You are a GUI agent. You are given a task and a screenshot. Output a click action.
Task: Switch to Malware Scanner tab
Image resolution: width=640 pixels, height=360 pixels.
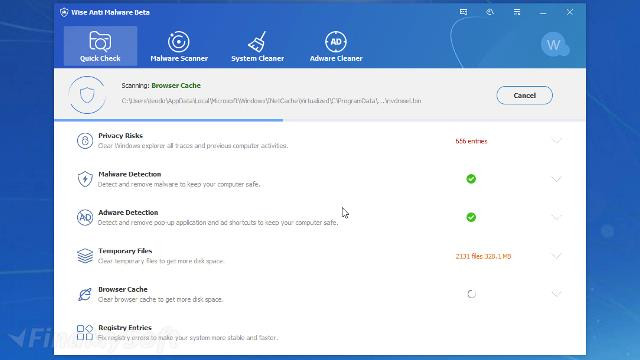pos(179,47)
